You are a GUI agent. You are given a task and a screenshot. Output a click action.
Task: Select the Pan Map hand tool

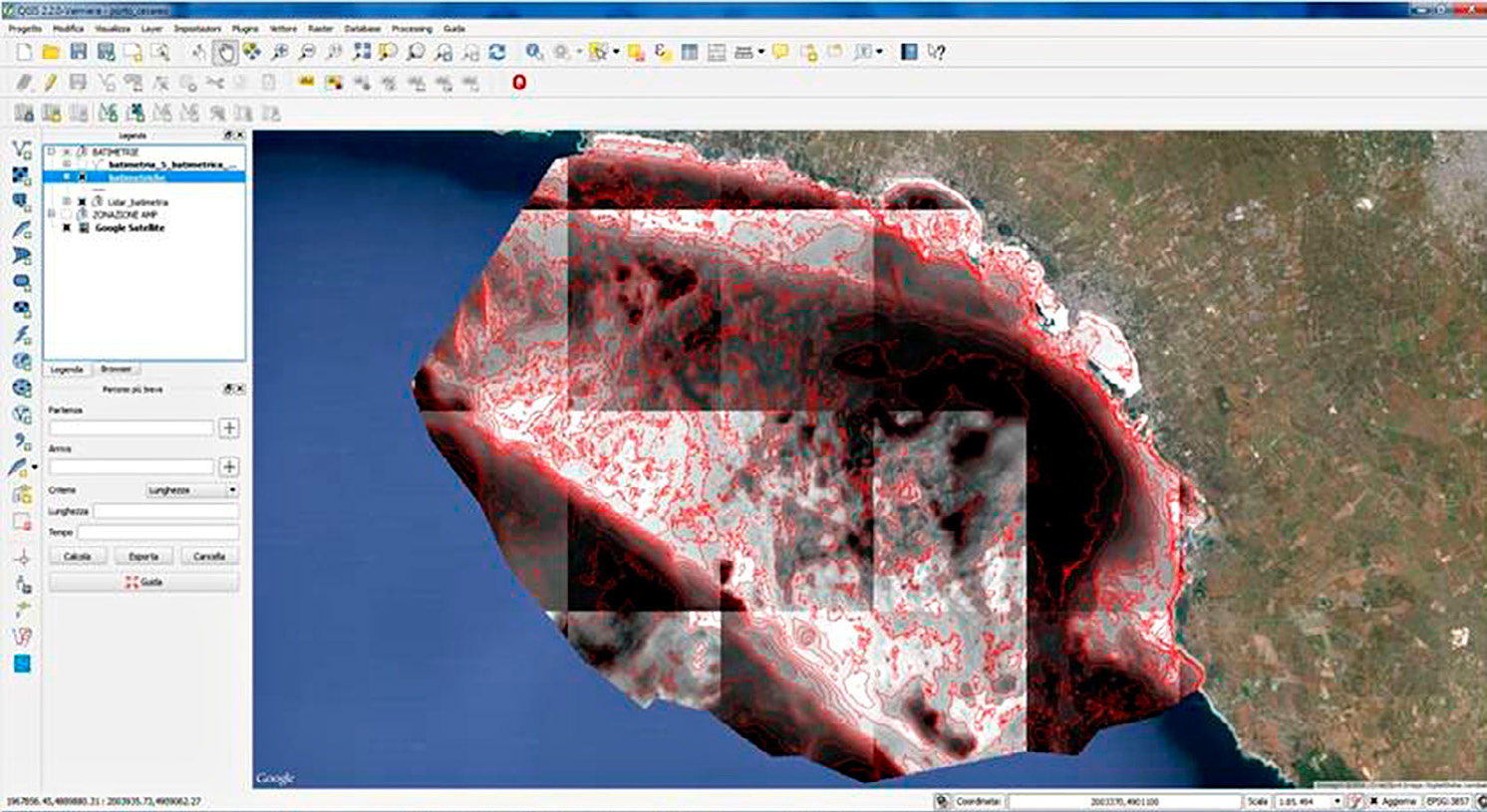(226, 52)
